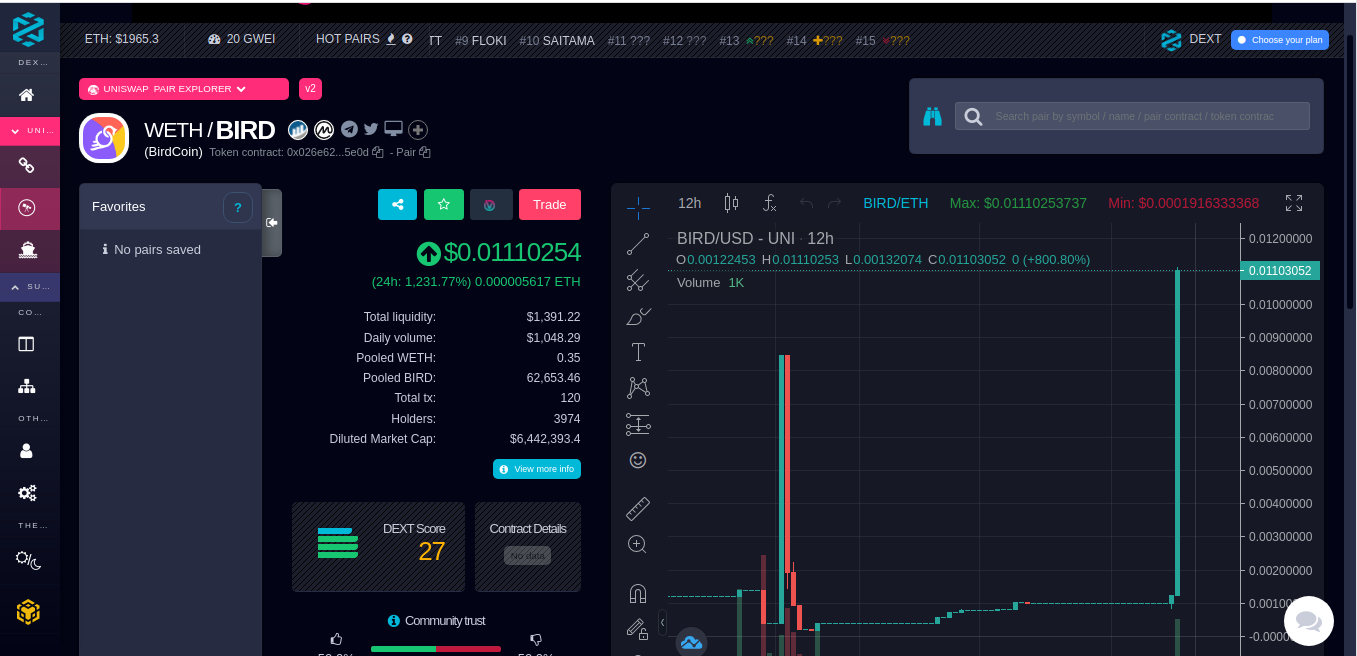The width and height of the screenshot is (1357, 656).
Task: Click the pink Trade button
Action: click(x=550, y=204)
